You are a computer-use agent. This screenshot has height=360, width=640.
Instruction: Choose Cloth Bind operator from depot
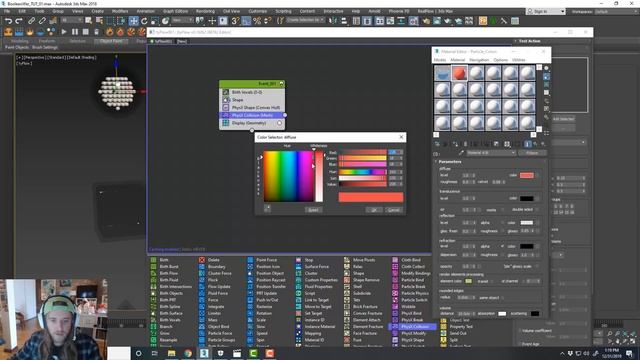coord(407,260)
